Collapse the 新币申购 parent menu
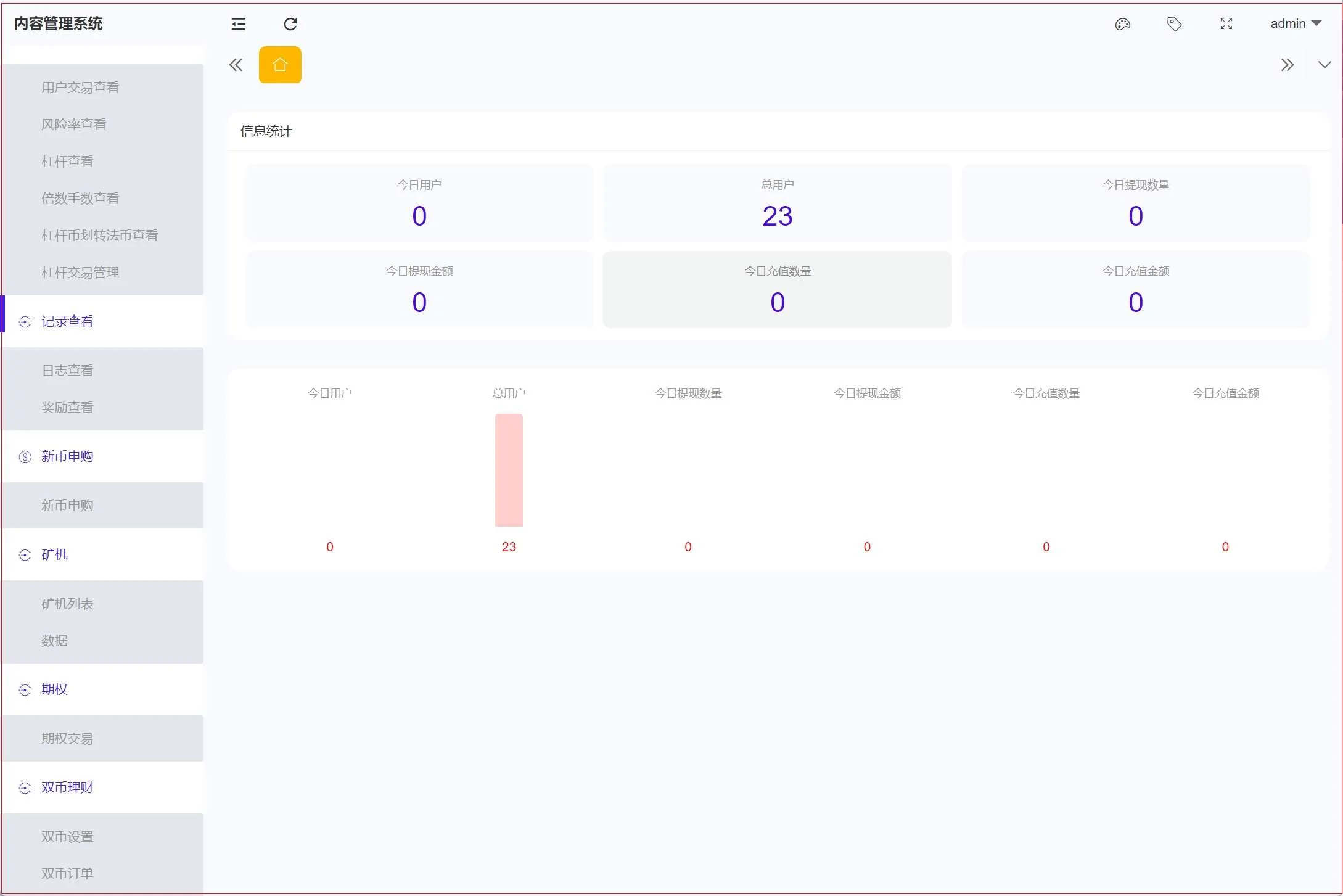This screenshot has width=1343, height=896. pyautogui.click(x=67, y=456)
